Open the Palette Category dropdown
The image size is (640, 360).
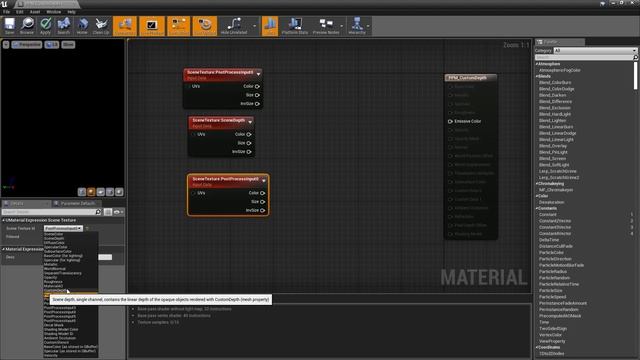[595, 51]
